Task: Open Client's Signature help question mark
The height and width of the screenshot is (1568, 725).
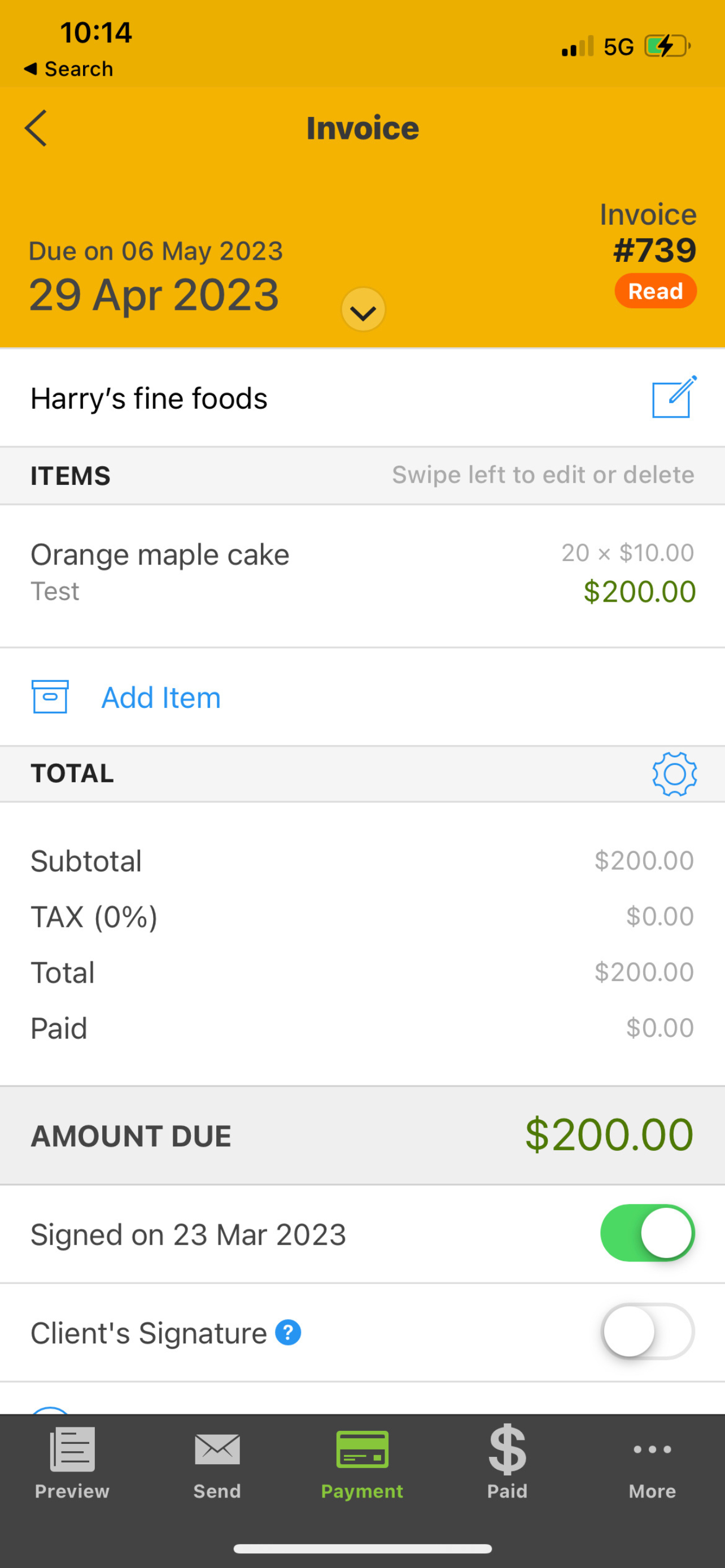Action: pos(288,1333)
